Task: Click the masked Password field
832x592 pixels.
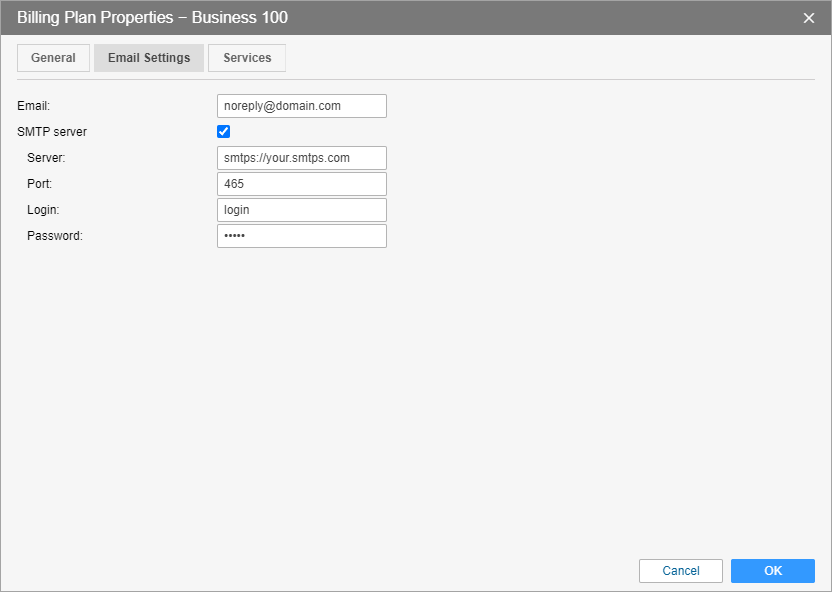Action: pyautogui.click(x=302, y=236)
